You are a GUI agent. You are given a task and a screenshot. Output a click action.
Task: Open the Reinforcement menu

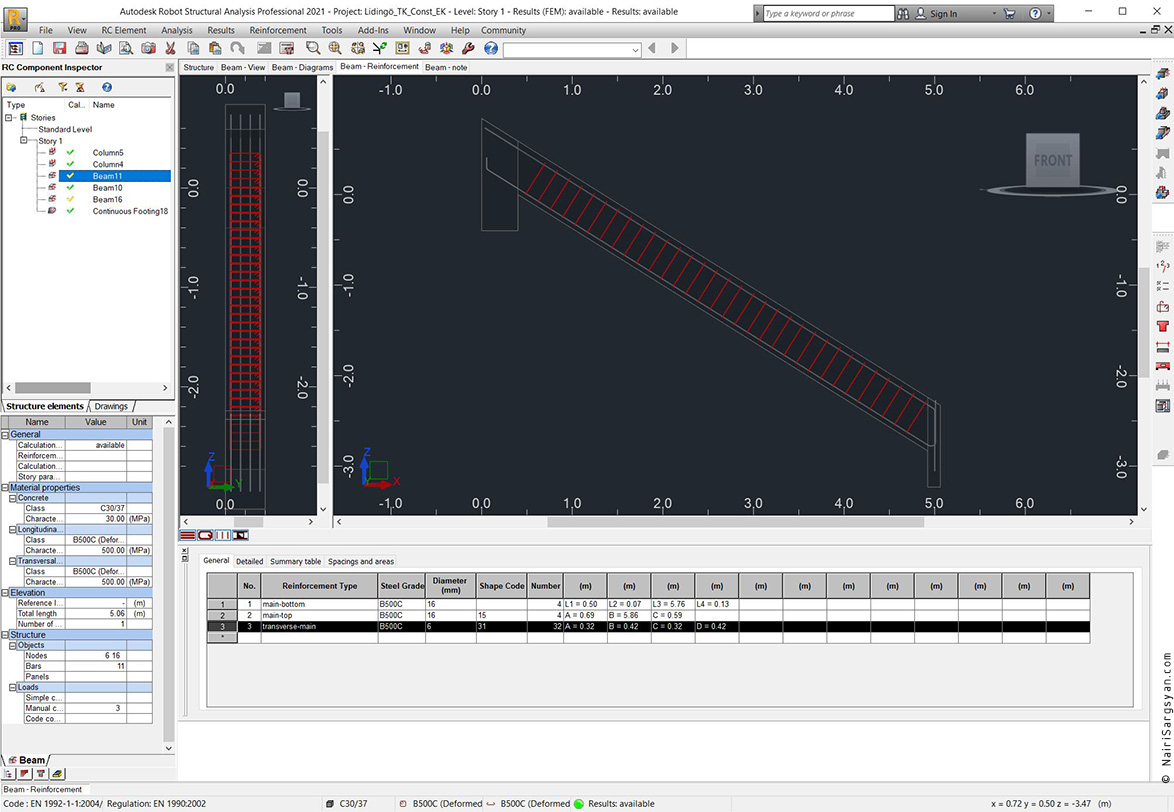pyautogui.click(x=278, y=31)
